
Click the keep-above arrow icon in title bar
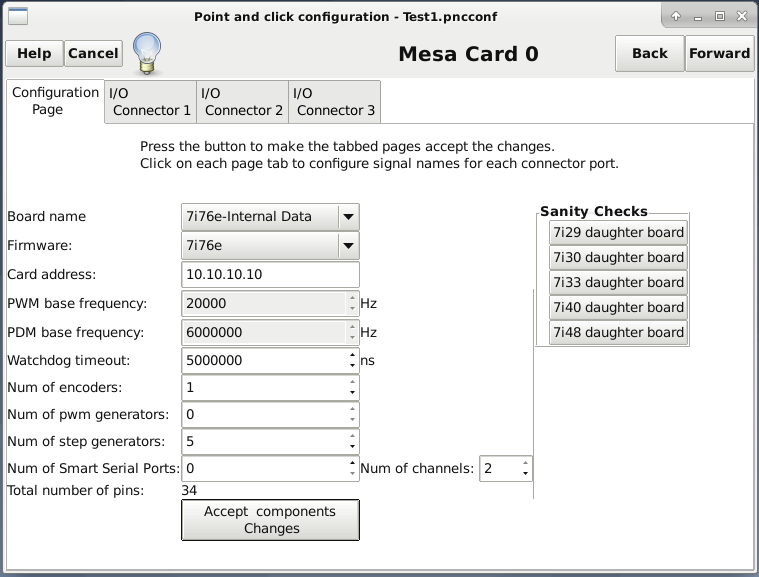(676, 16)
